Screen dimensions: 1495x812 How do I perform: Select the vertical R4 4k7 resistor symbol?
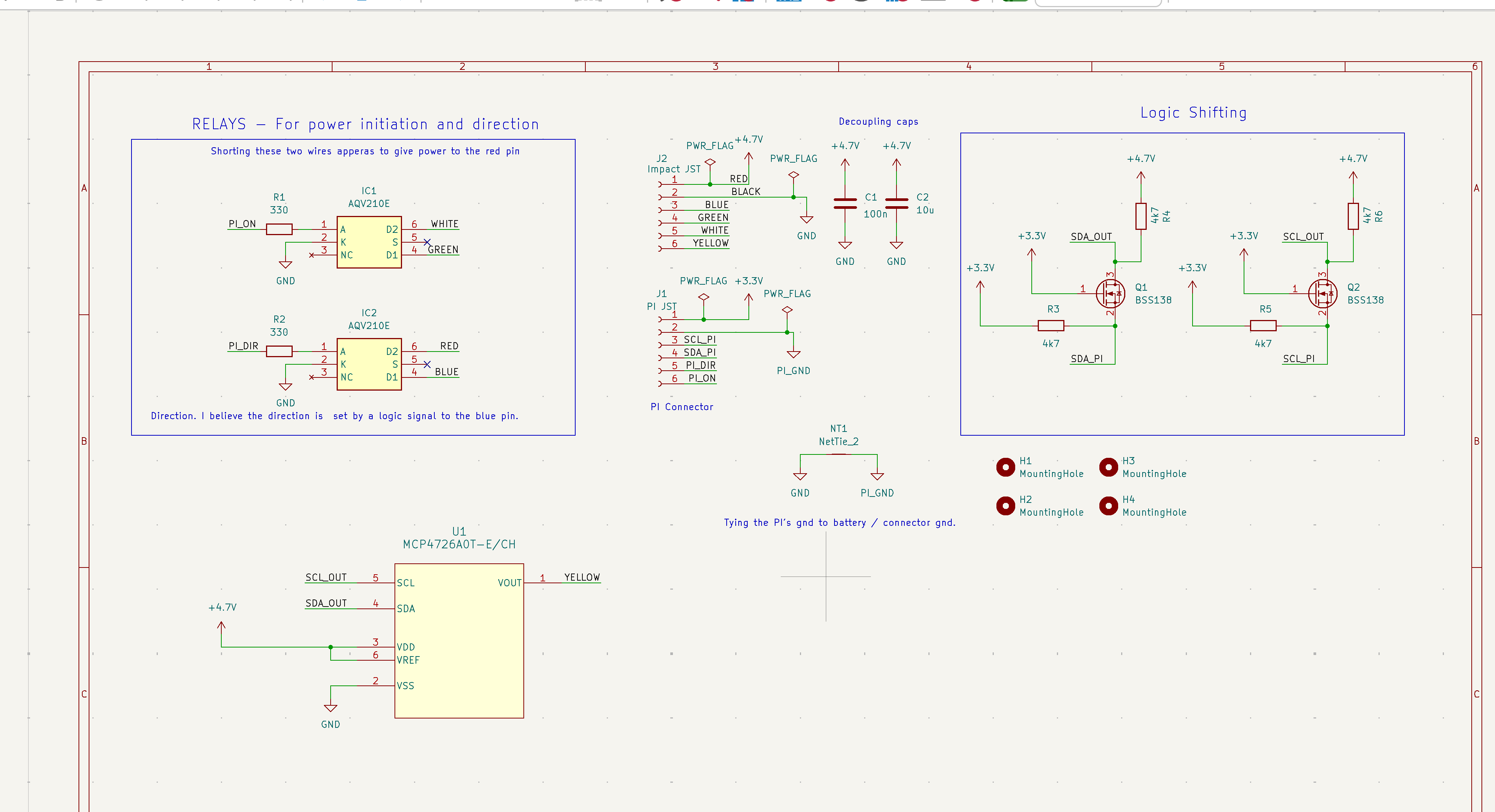point(1141,216)
